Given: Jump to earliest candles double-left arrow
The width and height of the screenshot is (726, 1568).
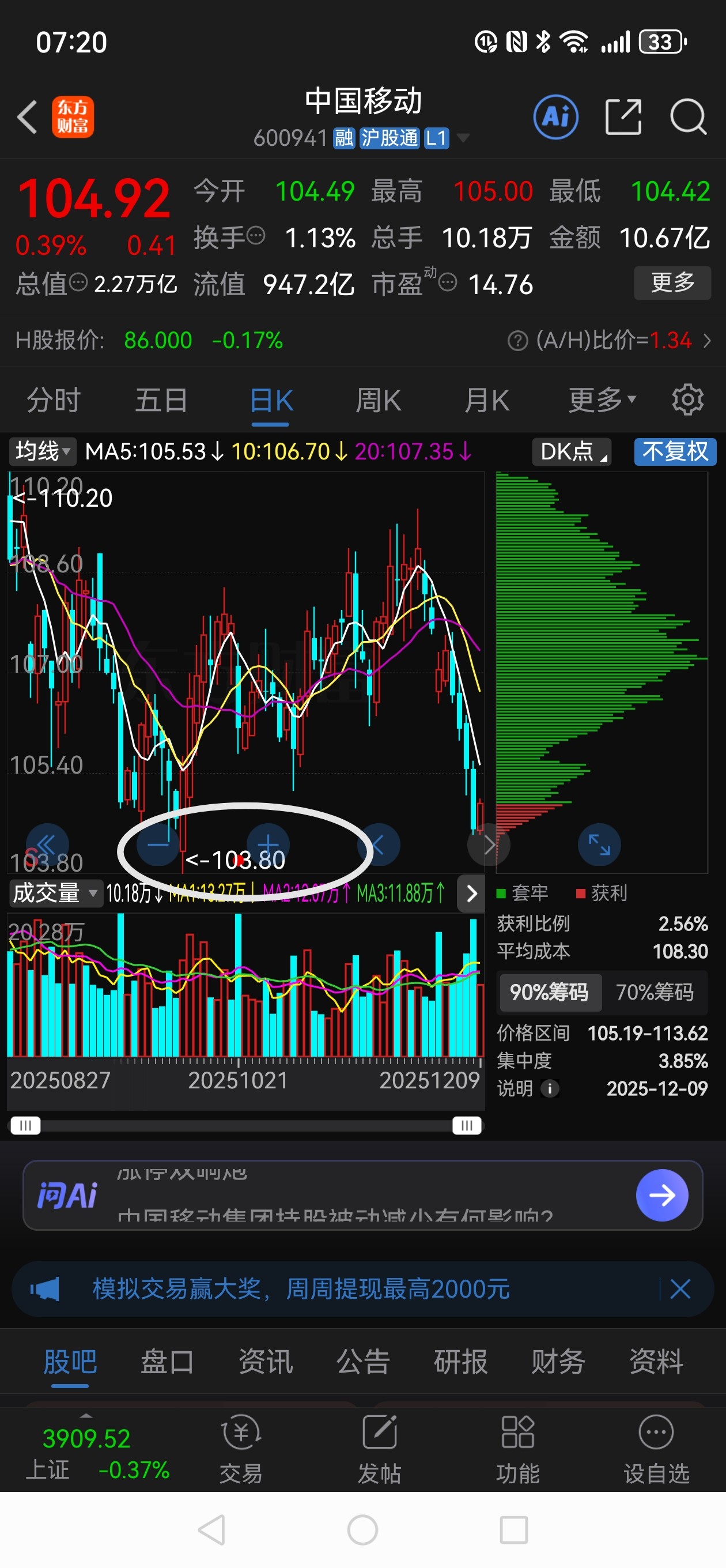Looking at the screenshot, I should coord(47,845).
